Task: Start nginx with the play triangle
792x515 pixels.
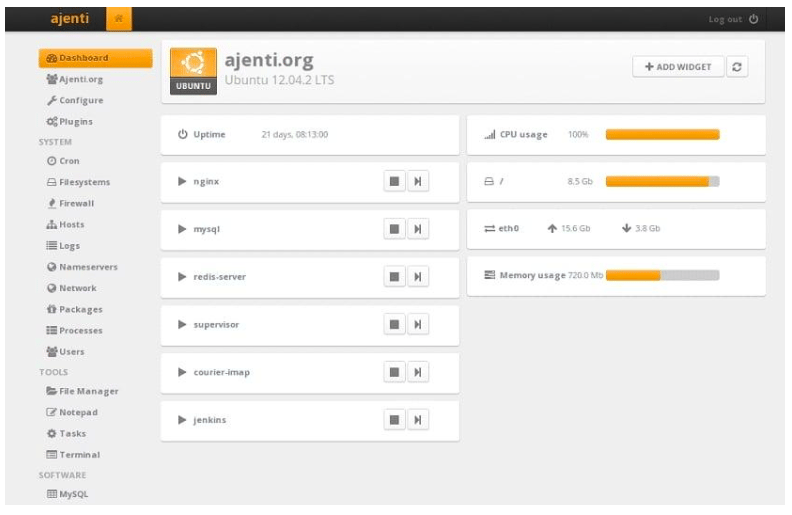Action: 182,181
